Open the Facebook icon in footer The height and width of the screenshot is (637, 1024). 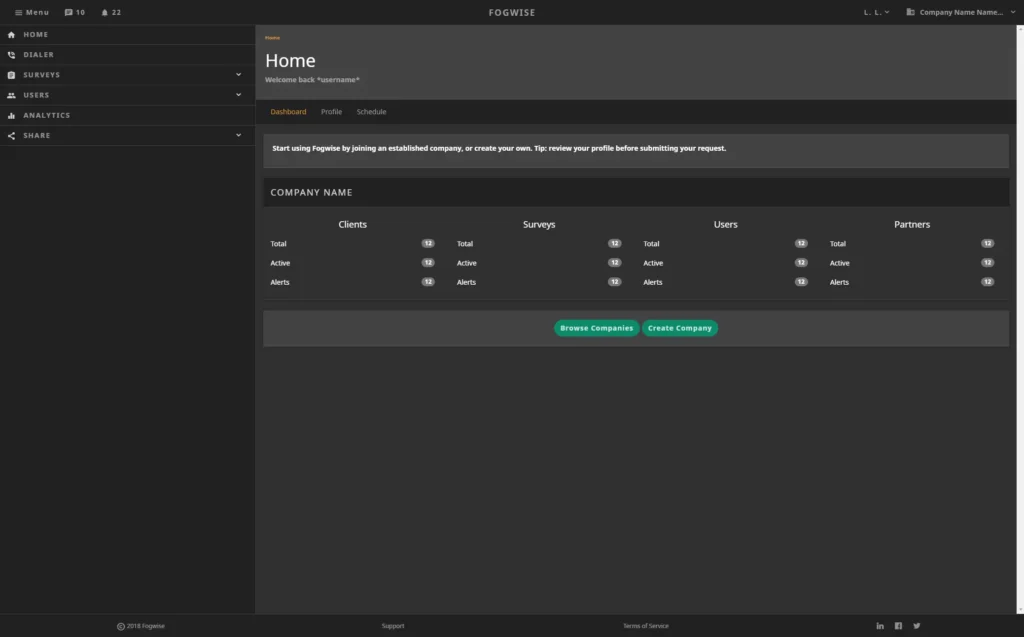(898, 626)
